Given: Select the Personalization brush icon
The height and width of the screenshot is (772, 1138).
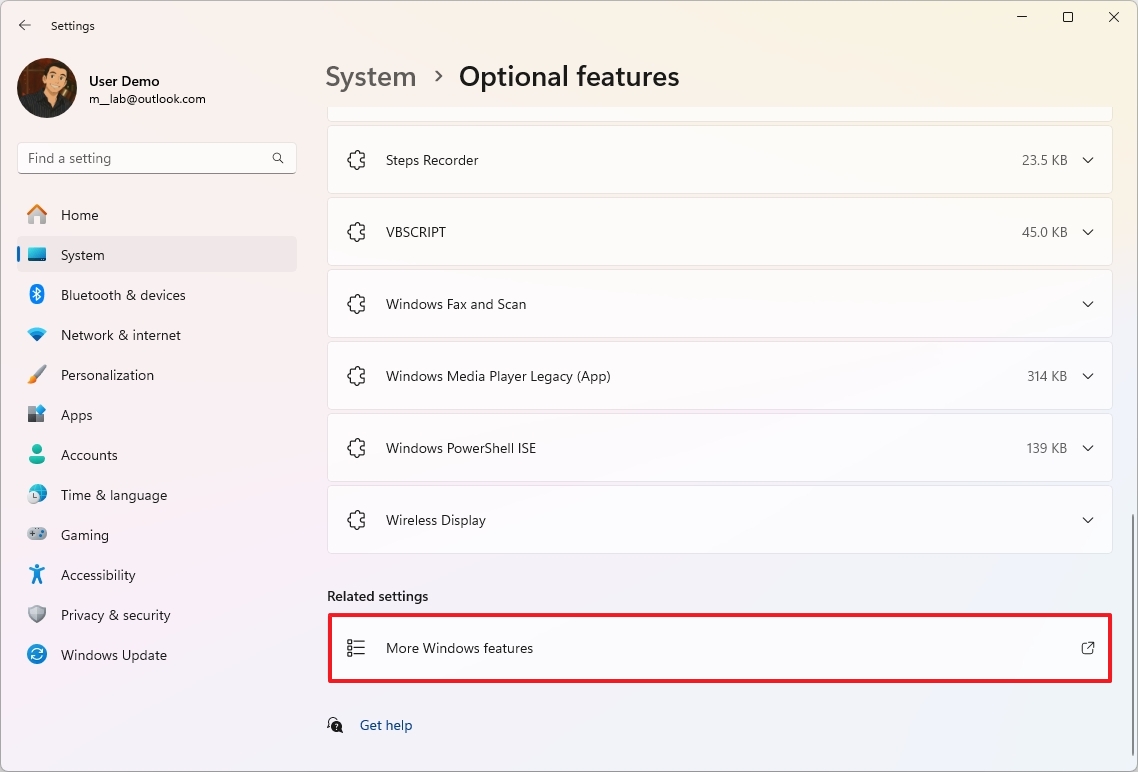Looking at the screenshot, I should click(37, 375).
